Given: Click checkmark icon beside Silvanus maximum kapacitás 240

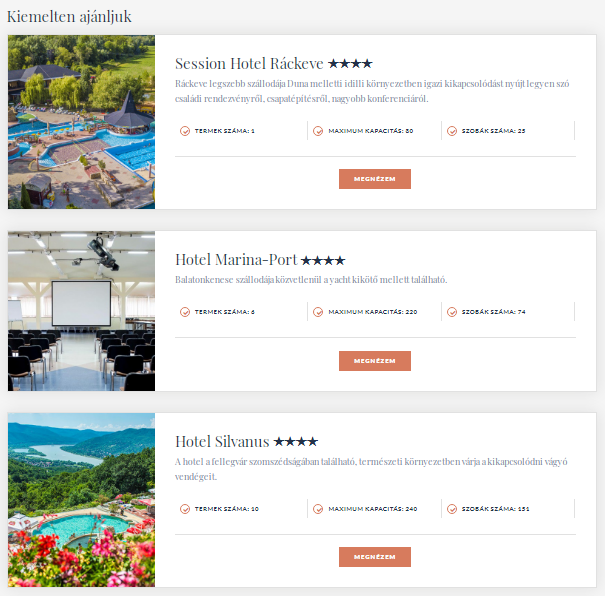Looking at the screenshot, I should click(318, 509).
